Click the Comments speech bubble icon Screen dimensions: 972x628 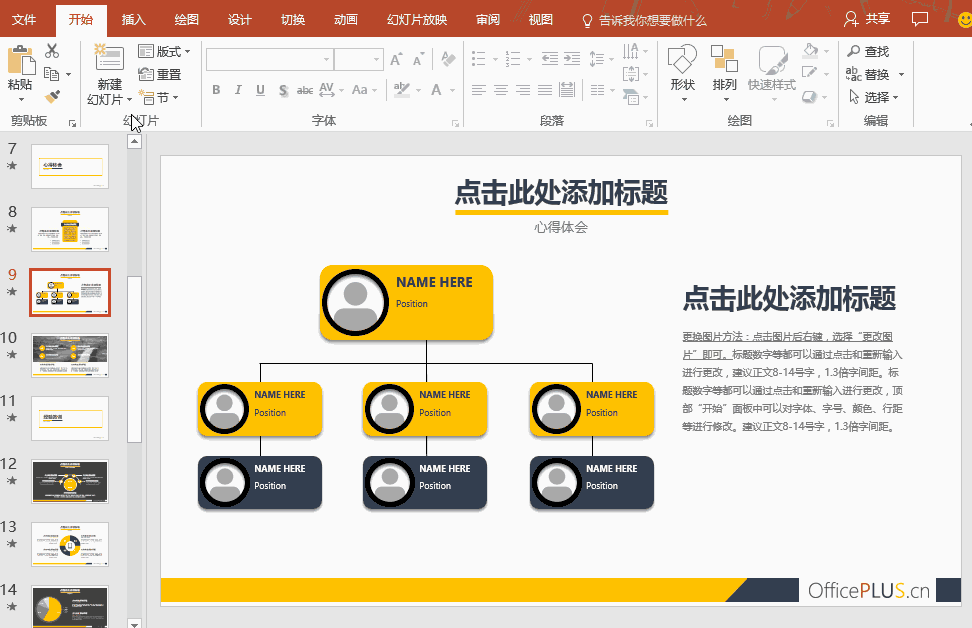click(x=920, y=19)
